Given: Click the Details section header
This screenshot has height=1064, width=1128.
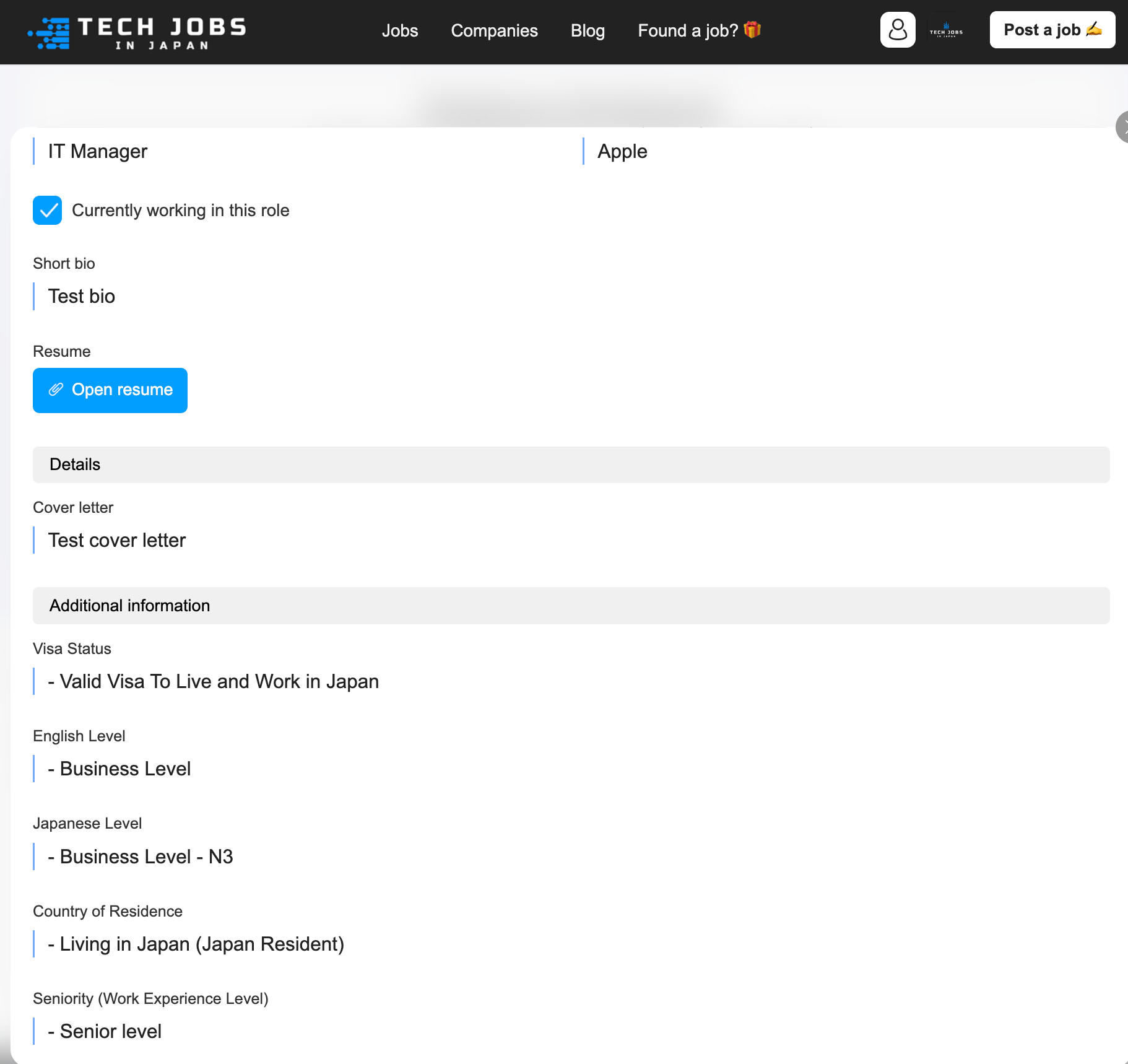Looking at the screenshot, I should coord(571,464).
